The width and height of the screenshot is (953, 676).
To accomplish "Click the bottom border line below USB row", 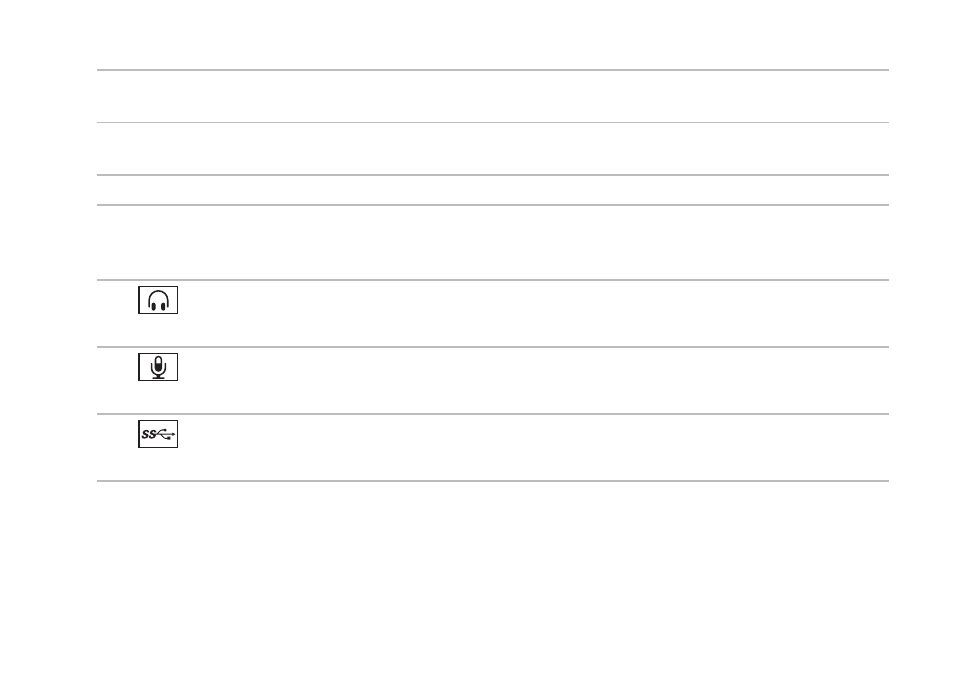I will (493, 481).
